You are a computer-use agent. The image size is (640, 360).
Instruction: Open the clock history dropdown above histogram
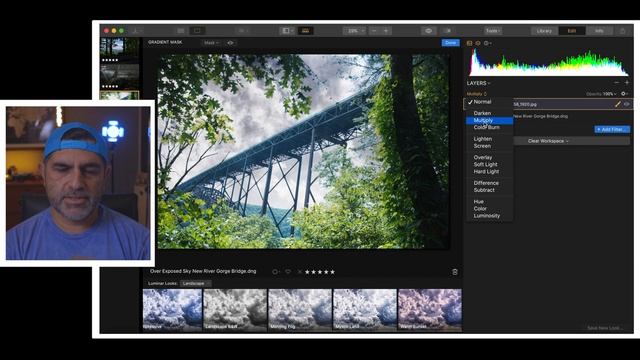coord(487,43)
